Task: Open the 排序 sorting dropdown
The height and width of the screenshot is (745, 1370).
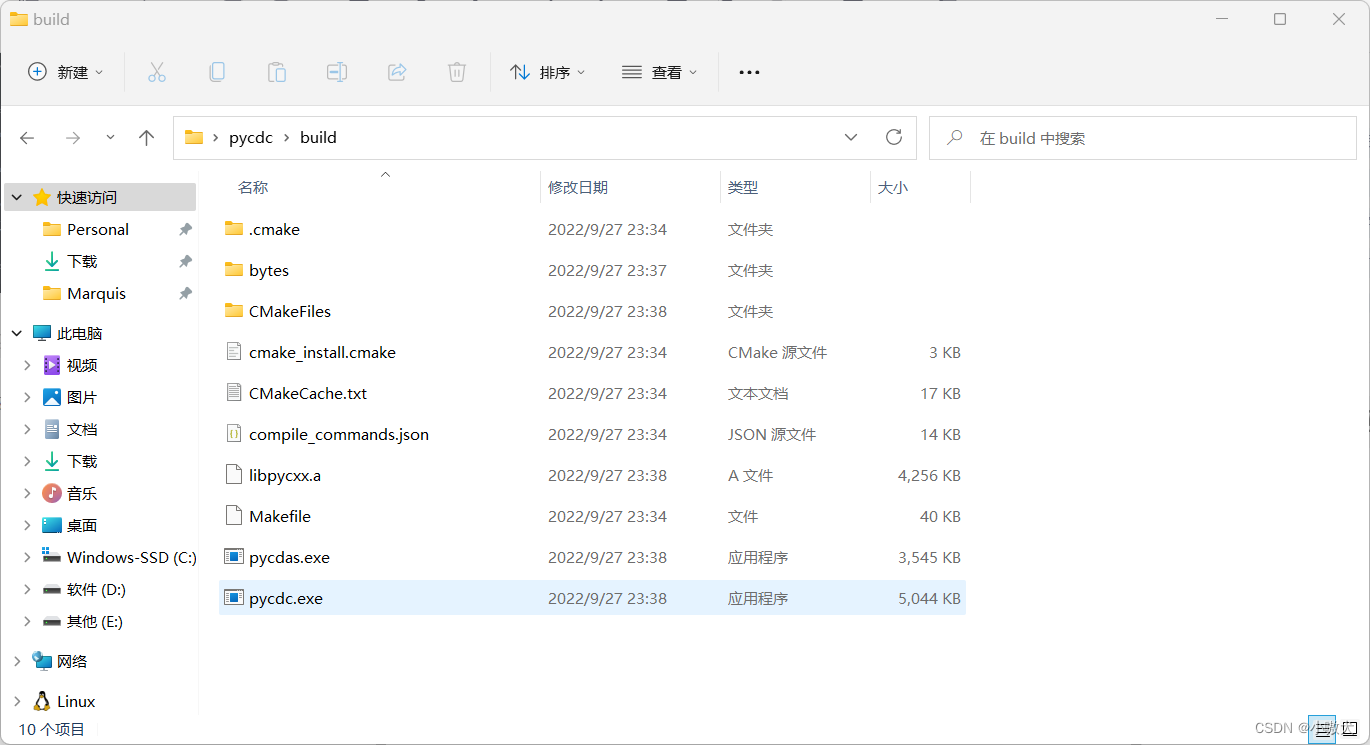Action: (547, 71)
